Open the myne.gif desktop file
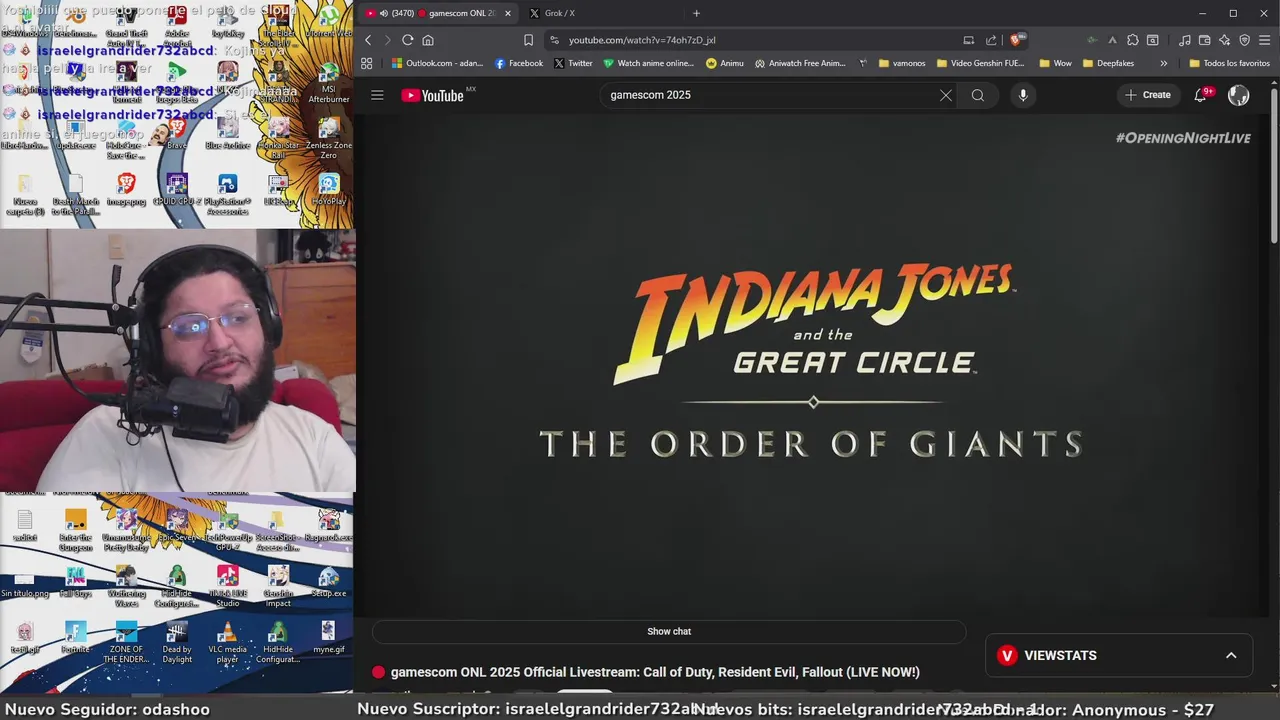 [329, 637]
